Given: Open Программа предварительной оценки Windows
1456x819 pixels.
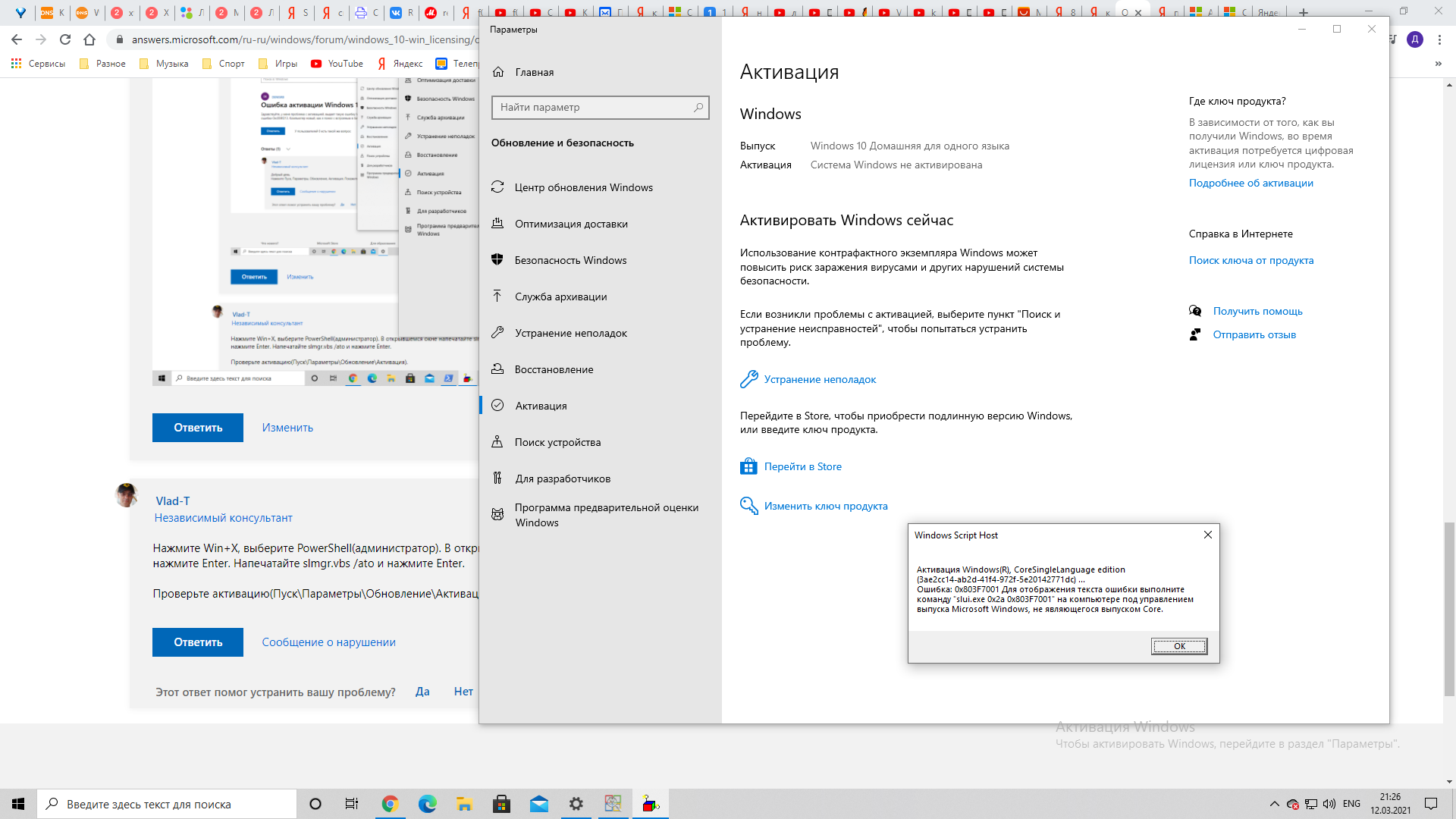Looking at the screenshot, I should 607,515.
